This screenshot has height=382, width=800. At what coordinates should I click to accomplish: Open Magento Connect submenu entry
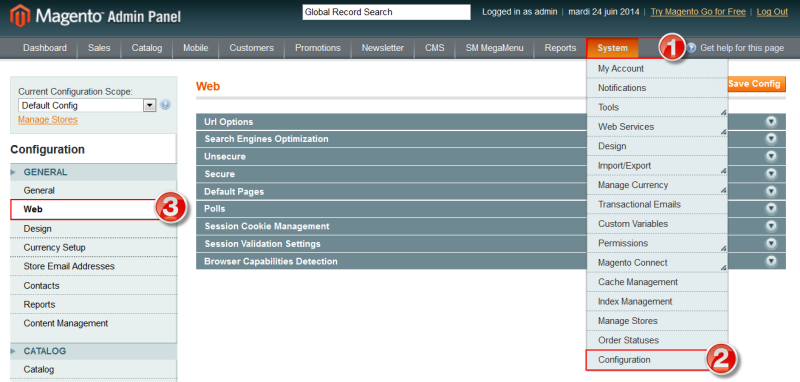click(x=657, y=263)
